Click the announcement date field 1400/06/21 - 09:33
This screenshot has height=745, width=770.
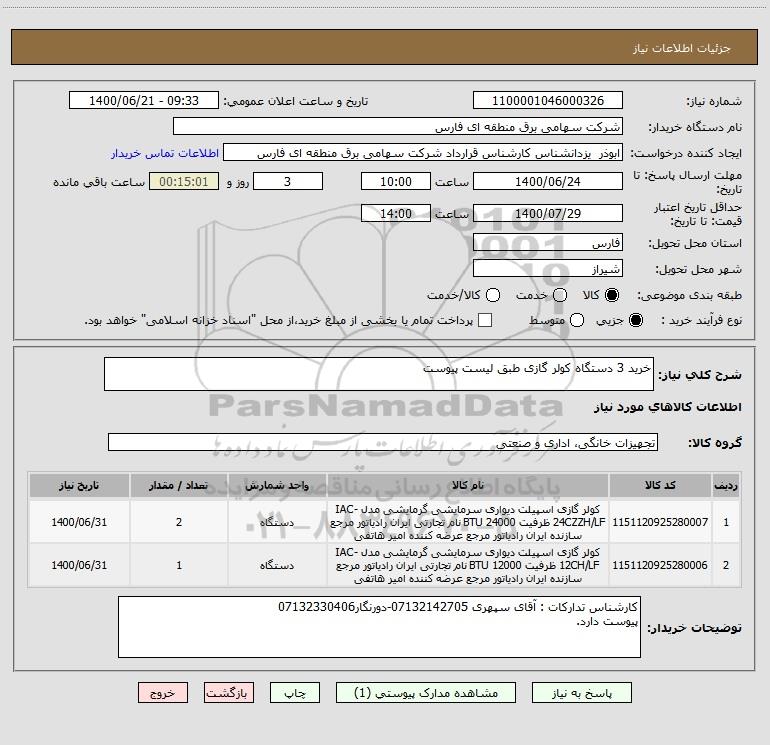(144, 101)
